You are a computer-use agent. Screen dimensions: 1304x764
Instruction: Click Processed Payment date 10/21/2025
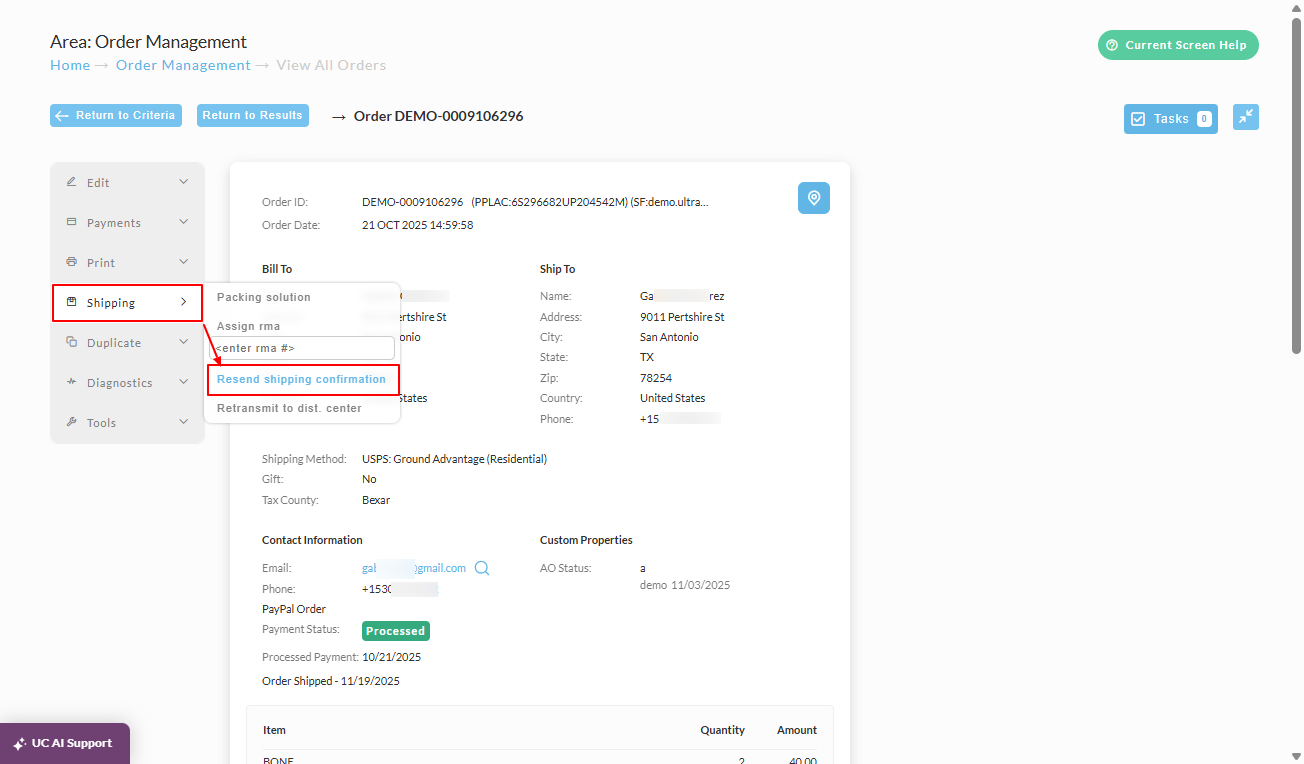pyautogui.click(x=392, y=657)
